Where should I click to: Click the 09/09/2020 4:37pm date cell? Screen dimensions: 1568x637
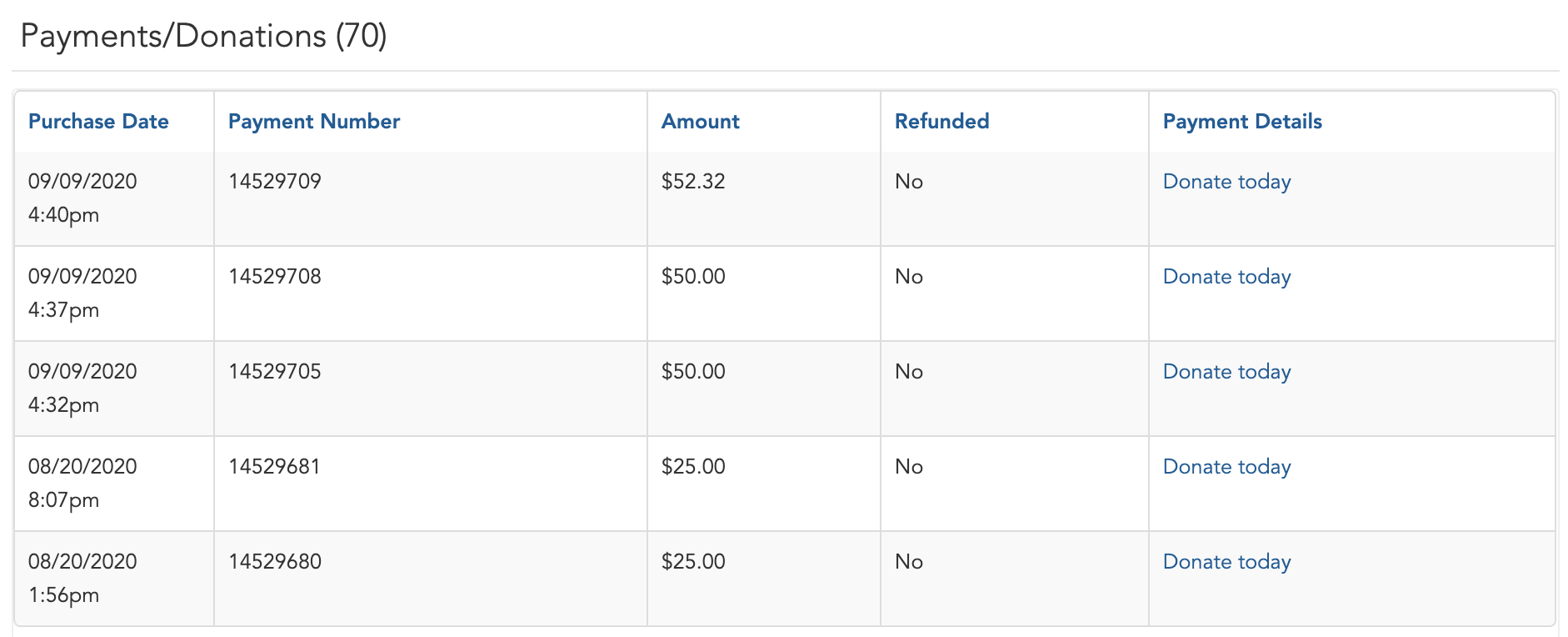pos(114,293)
